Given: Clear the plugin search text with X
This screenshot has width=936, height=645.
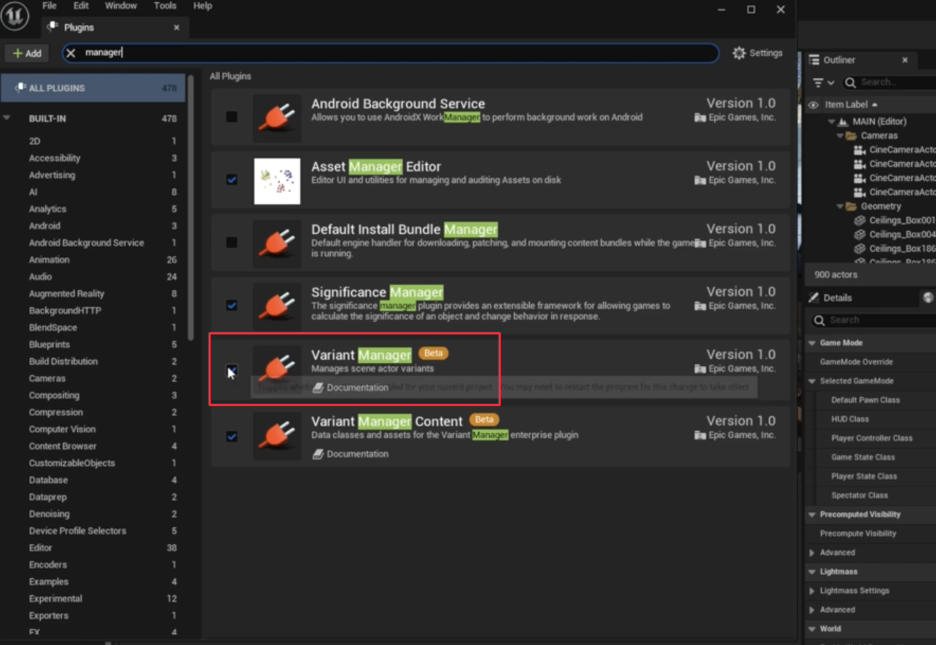Looking at the screenshot, I should pos(70,53).
